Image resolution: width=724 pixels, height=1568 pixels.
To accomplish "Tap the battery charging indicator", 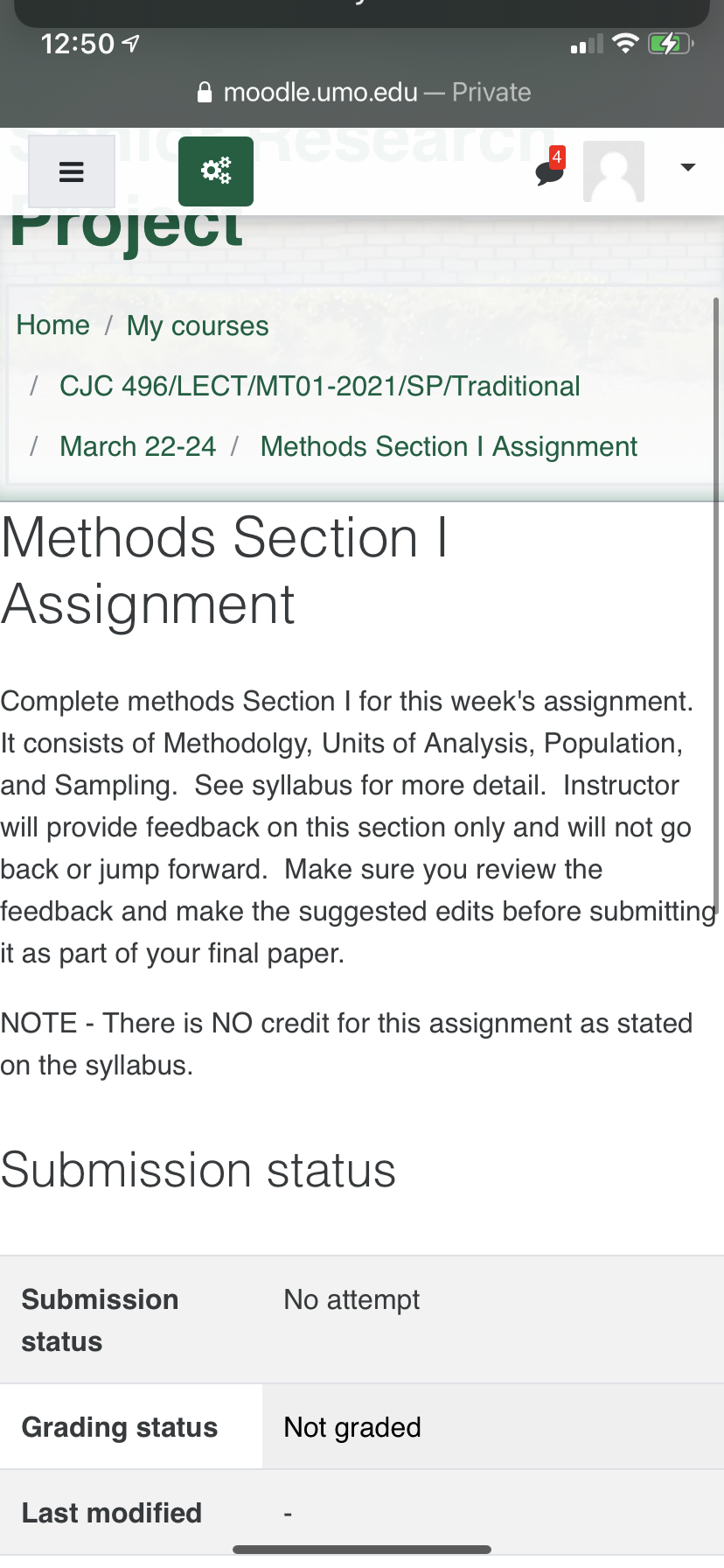I will click(x=670, y=43).
